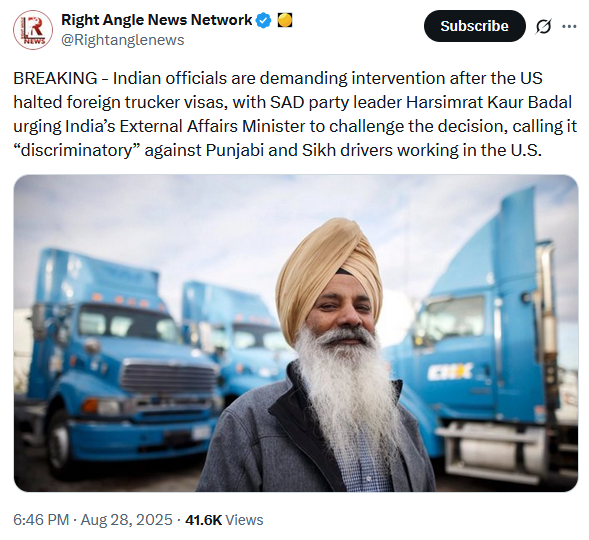Click the blue verified checkmark badge

[263, 20]
